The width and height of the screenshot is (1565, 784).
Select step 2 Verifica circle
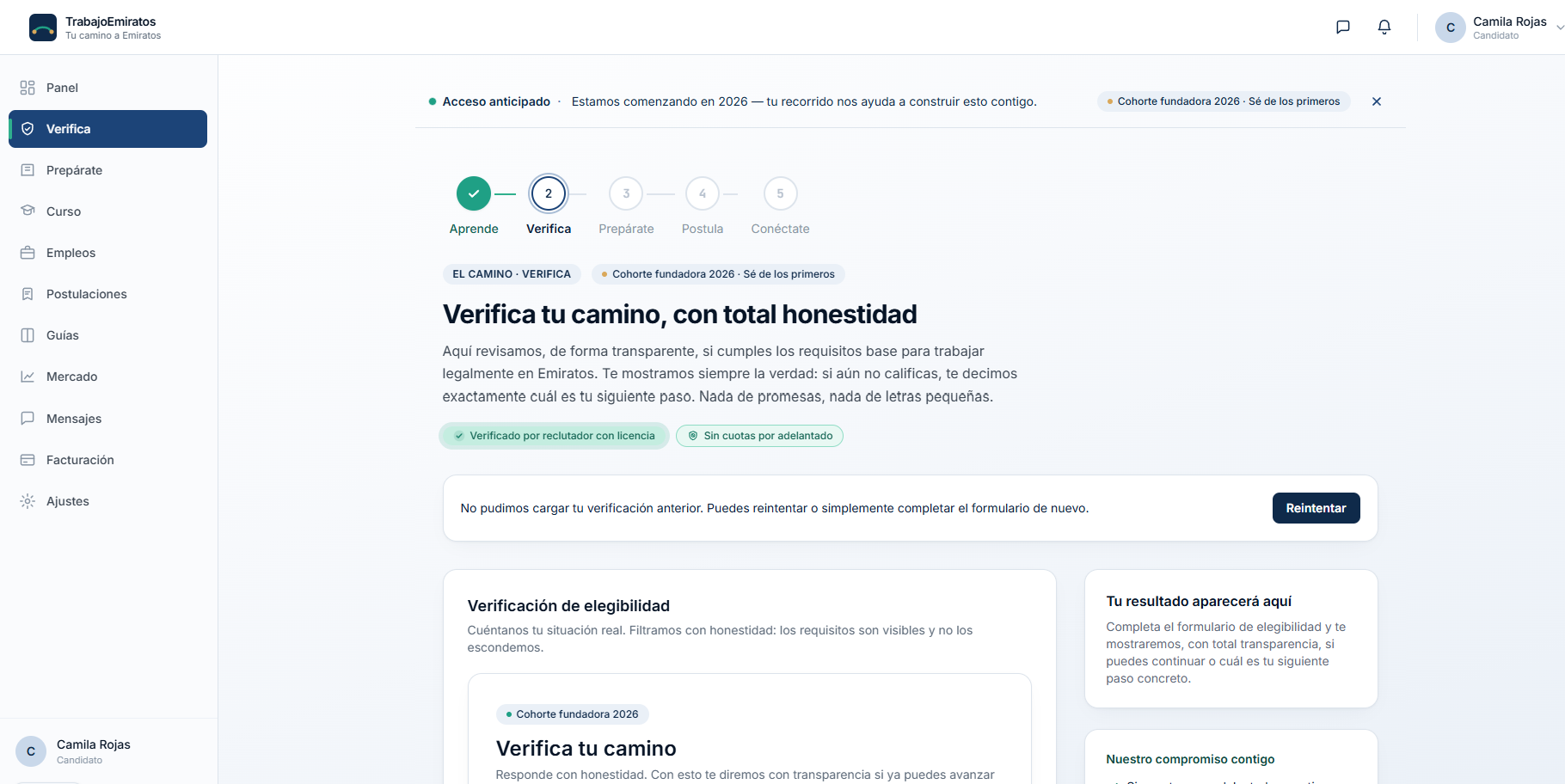tap(549, 193)
